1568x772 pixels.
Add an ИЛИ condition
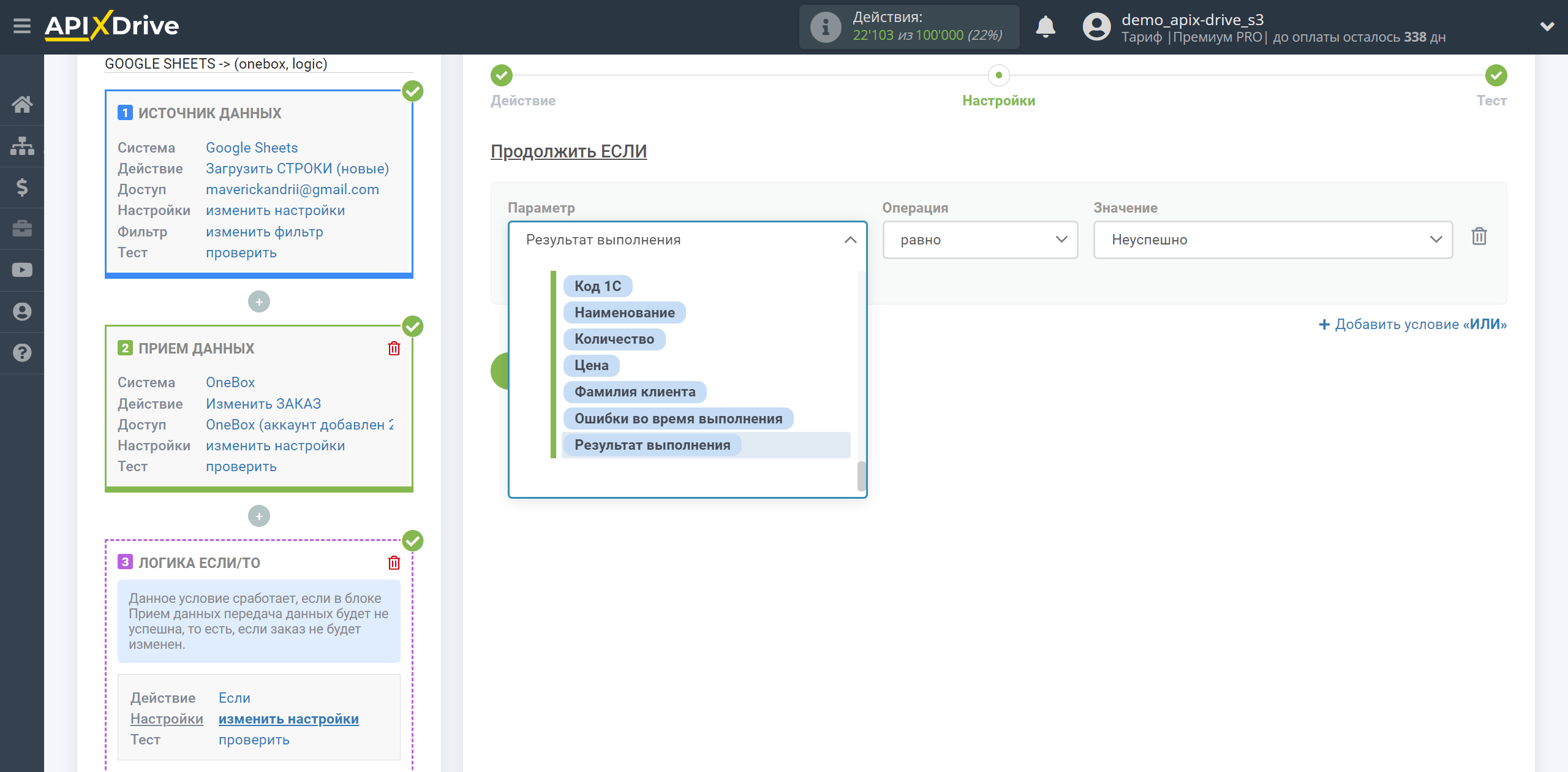pyautogui.click(x=1412, y=324)
